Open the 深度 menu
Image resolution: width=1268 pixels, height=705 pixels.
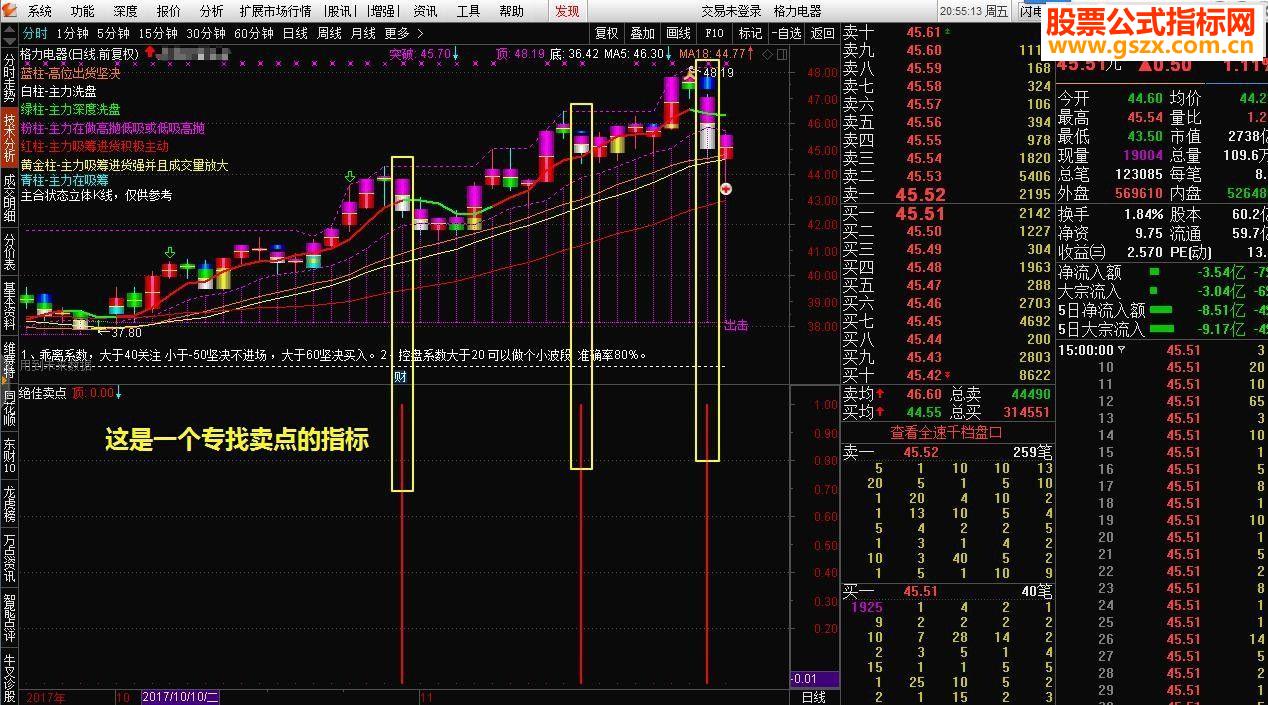click(x=126, y=11)
